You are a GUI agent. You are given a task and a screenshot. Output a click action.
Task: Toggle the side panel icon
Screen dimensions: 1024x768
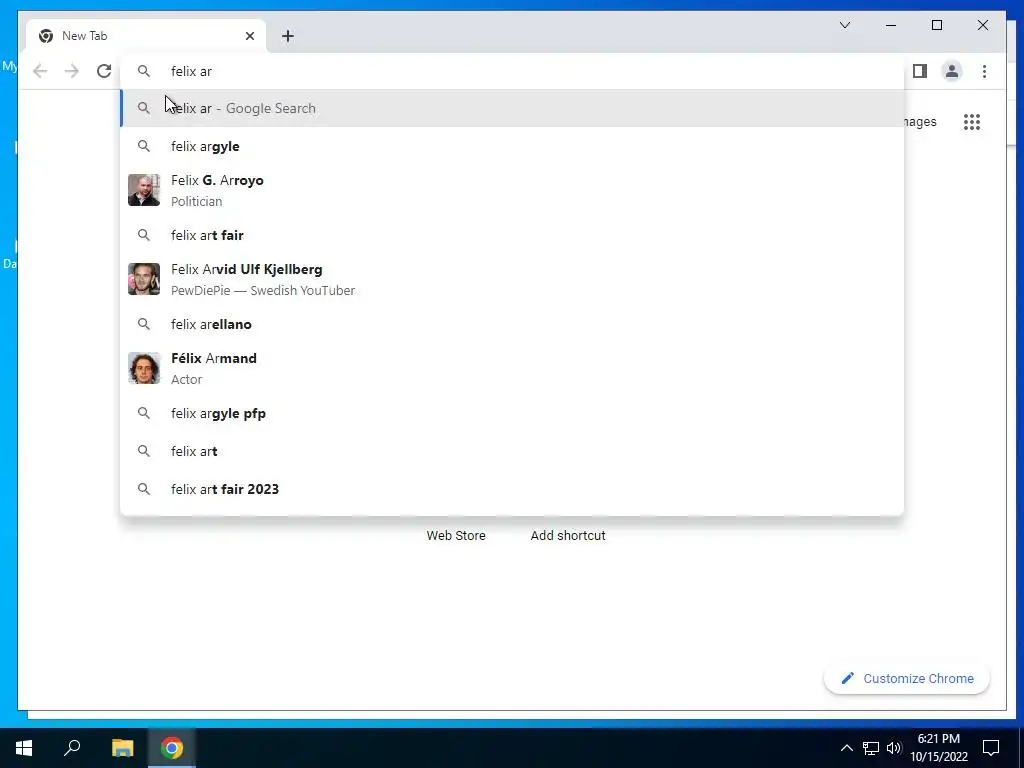(x=920, y=71)
